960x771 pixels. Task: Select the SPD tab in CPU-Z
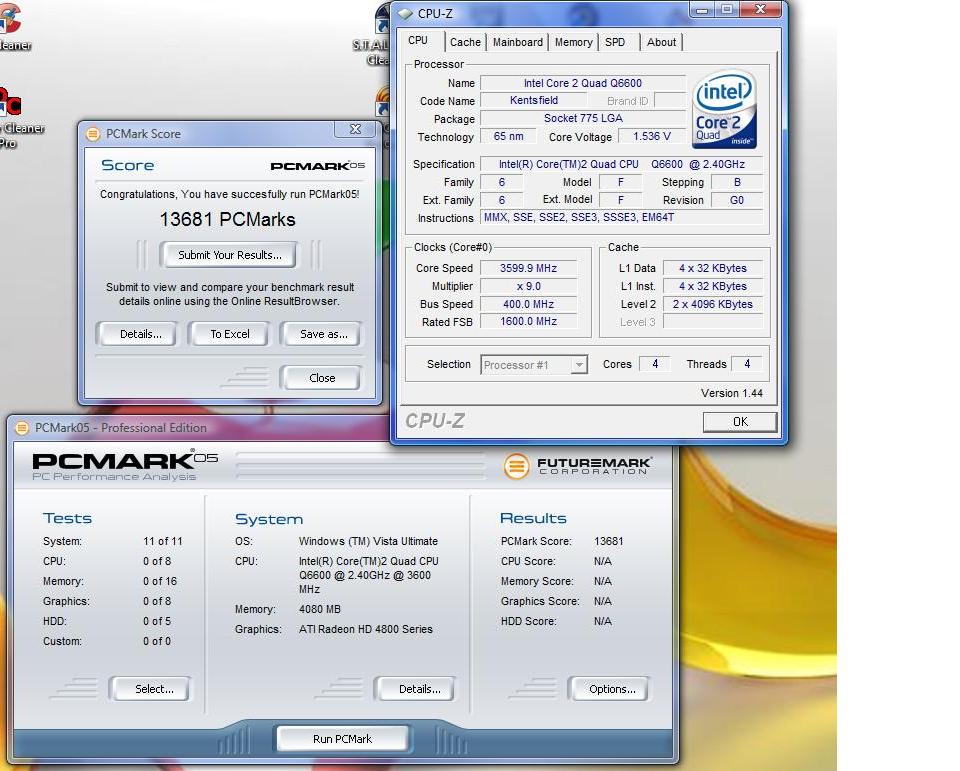point(615,42)
